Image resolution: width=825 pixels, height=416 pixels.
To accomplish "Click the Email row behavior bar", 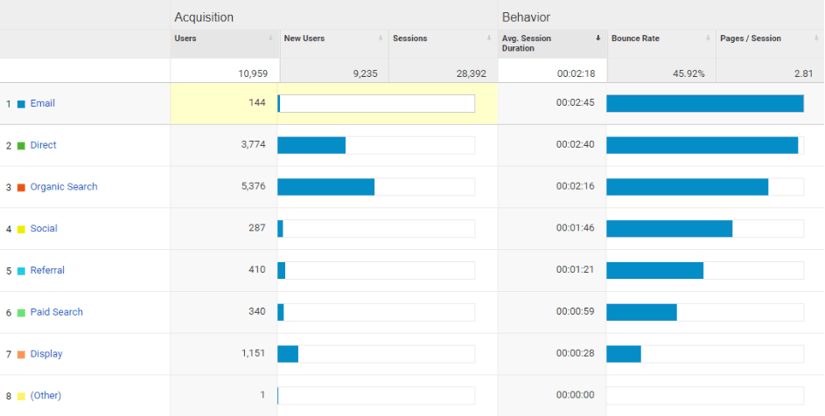I will coord(705,104).
